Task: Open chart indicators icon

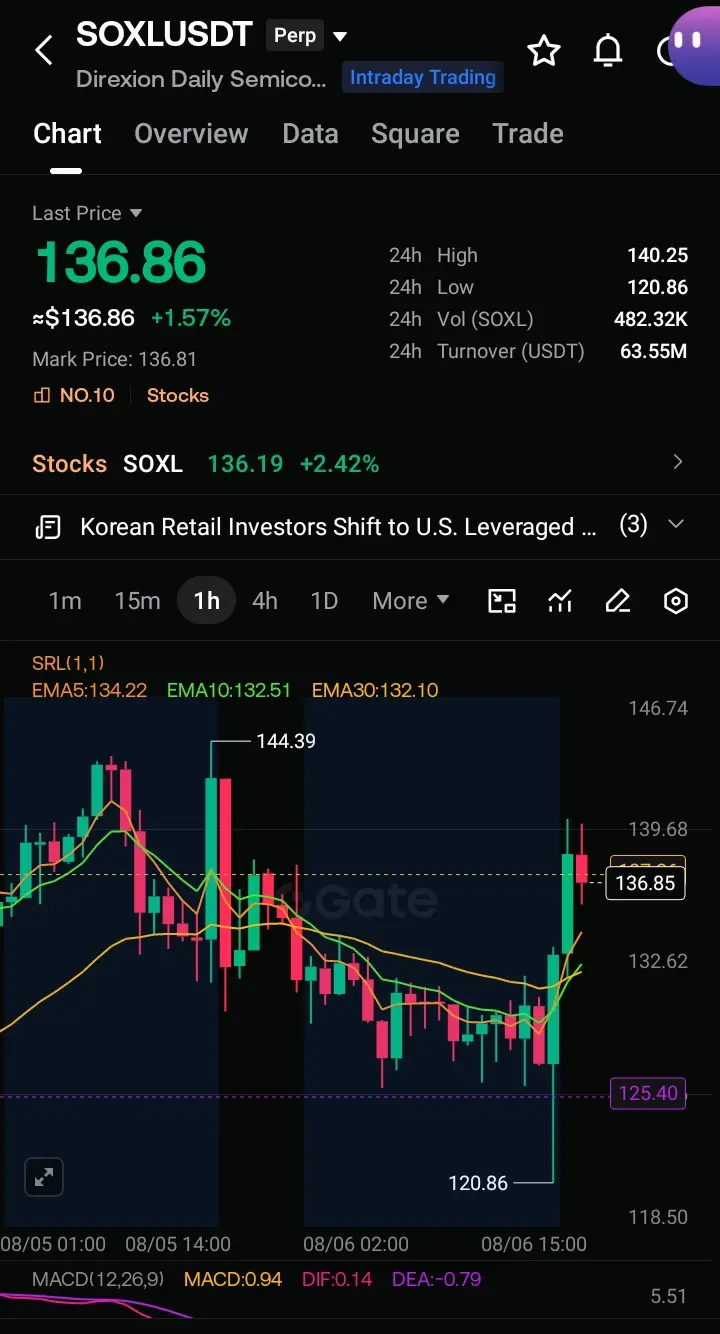Action: point(560,601)
